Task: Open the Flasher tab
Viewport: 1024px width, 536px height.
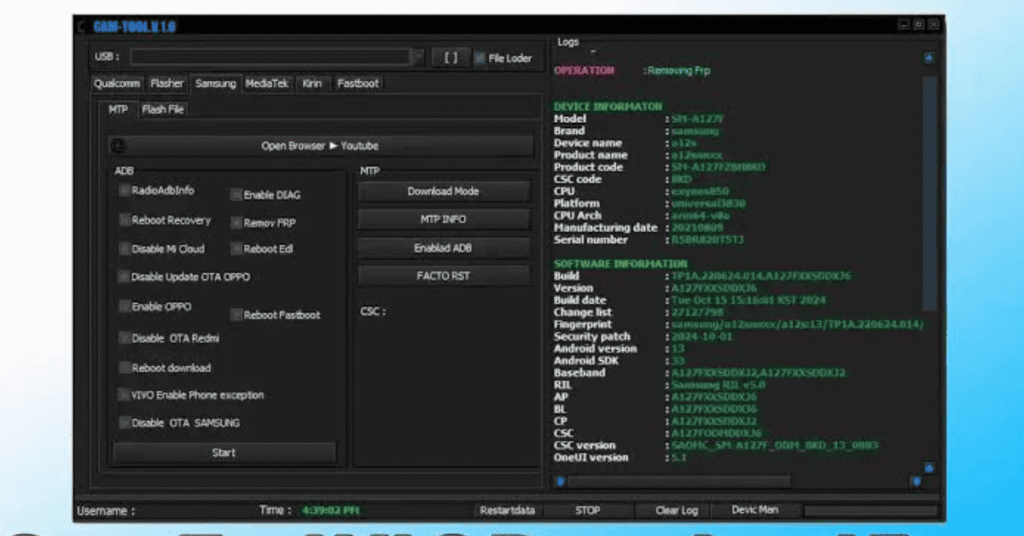Action: coord(167,84)
